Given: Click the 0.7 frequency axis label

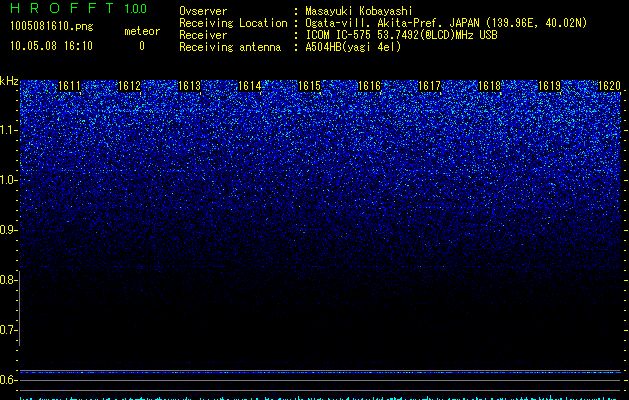Looking at the screenshot, I should coord(8,330).
